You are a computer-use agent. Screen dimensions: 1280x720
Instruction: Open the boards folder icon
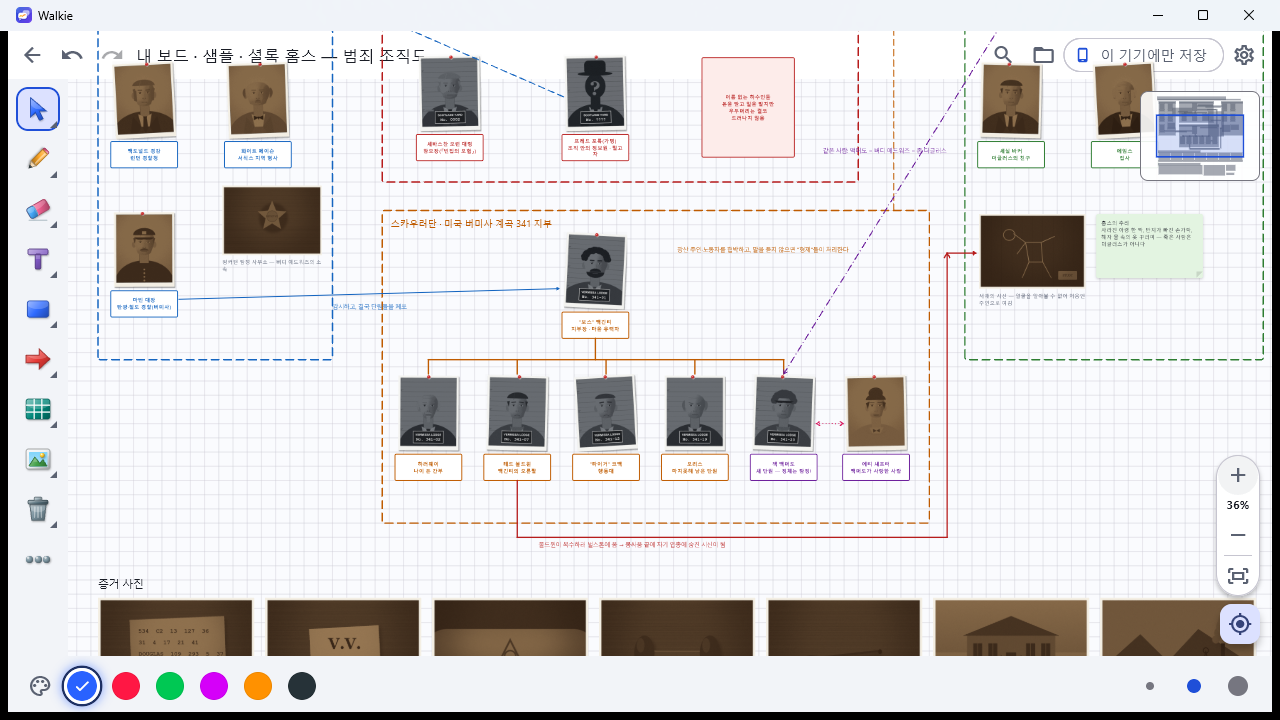click(1043, 55)
